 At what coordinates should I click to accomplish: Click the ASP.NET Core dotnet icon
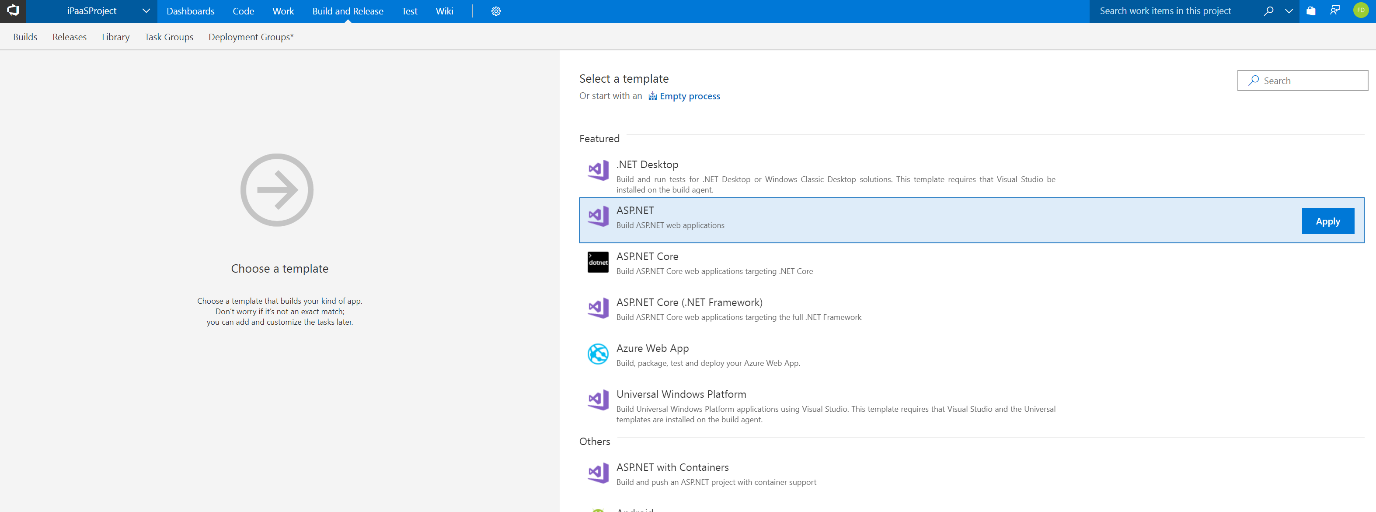click(598, 262)
